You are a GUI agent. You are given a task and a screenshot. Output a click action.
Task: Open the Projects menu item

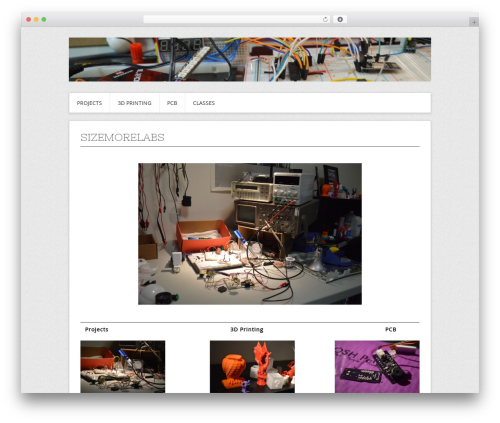pyautogui.click(x=89, y=103)
